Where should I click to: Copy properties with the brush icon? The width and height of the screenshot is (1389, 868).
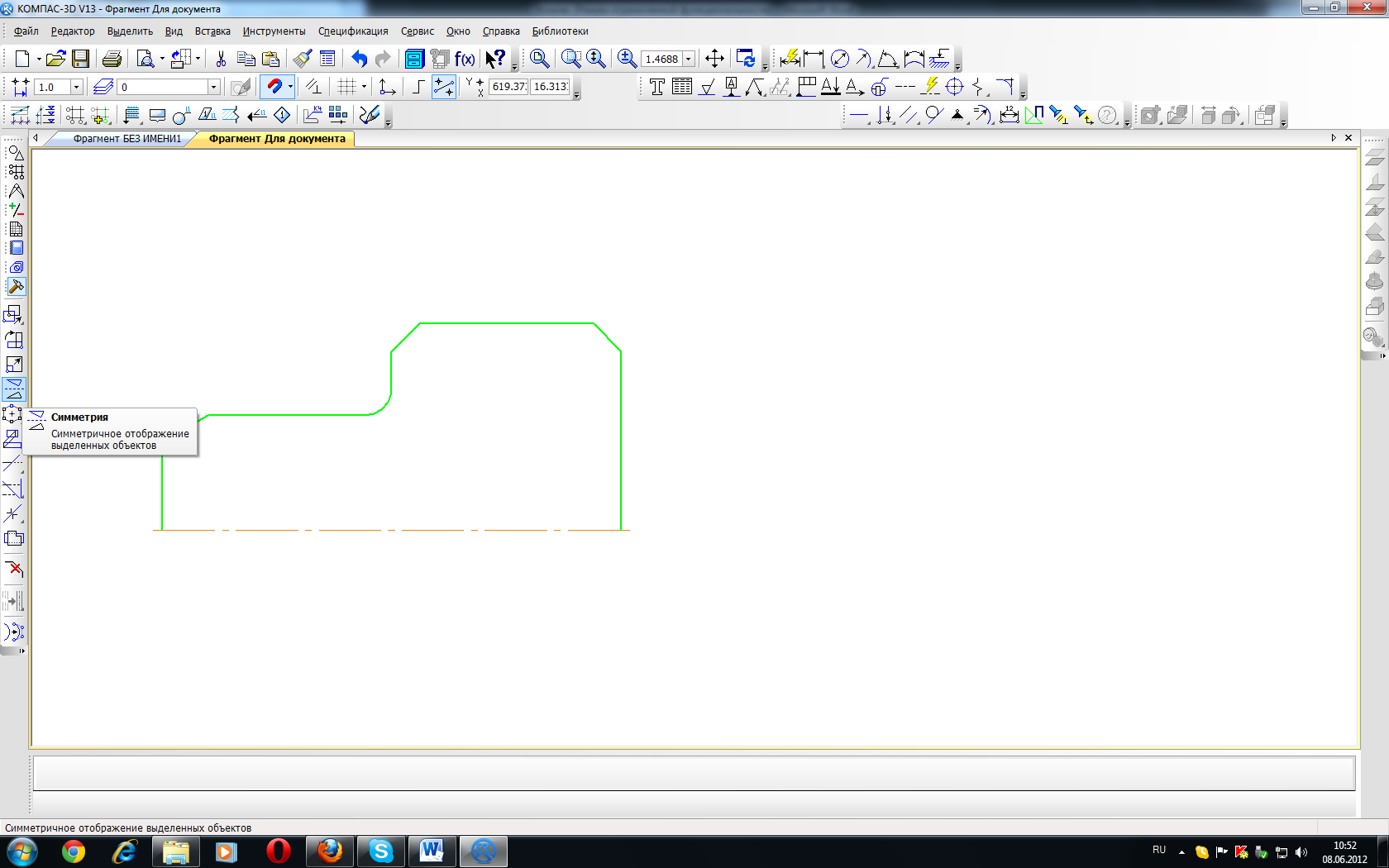303,59
